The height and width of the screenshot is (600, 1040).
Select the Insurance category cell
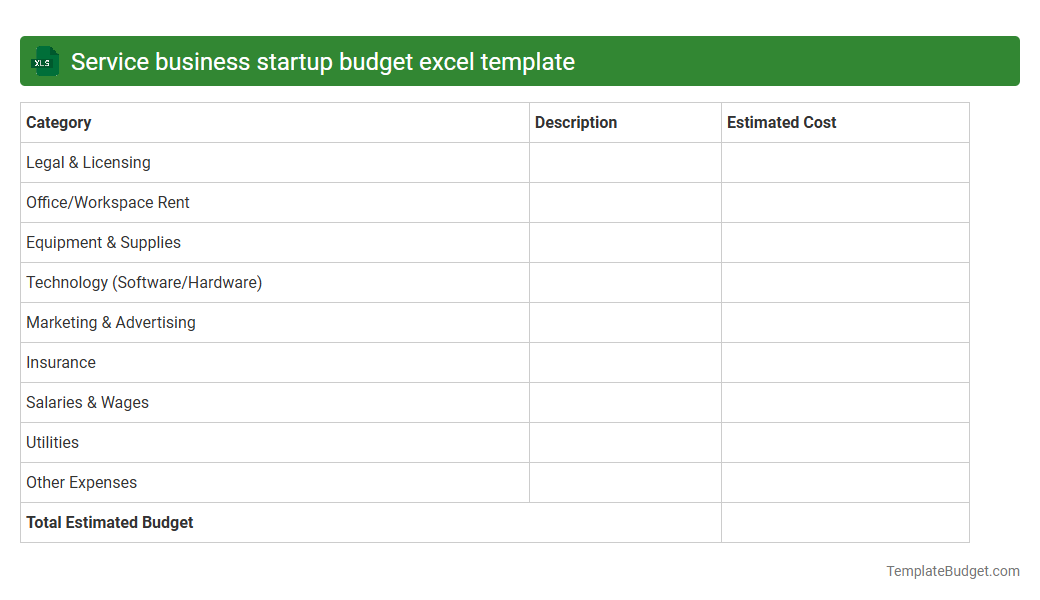[60, 362]
